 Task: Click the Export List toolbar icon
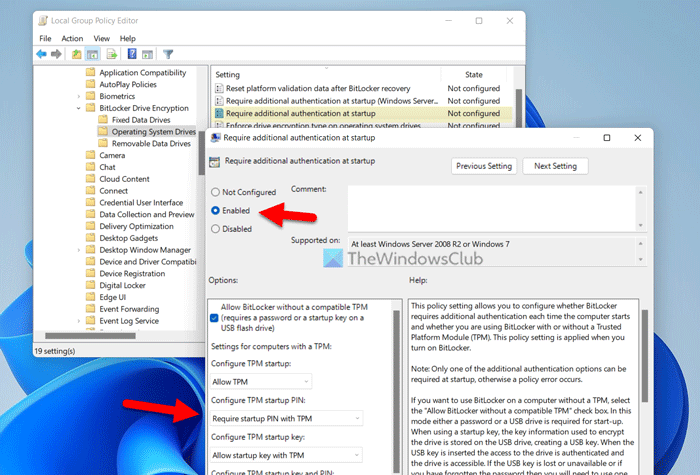[112, 54]
